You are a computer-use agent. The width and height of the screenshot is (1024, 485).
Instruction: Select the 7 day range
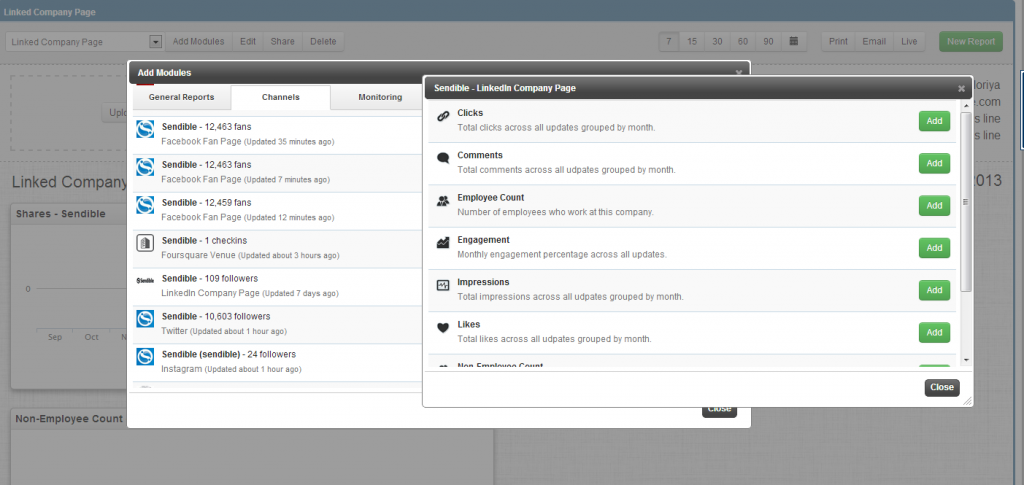click(669, 41)
